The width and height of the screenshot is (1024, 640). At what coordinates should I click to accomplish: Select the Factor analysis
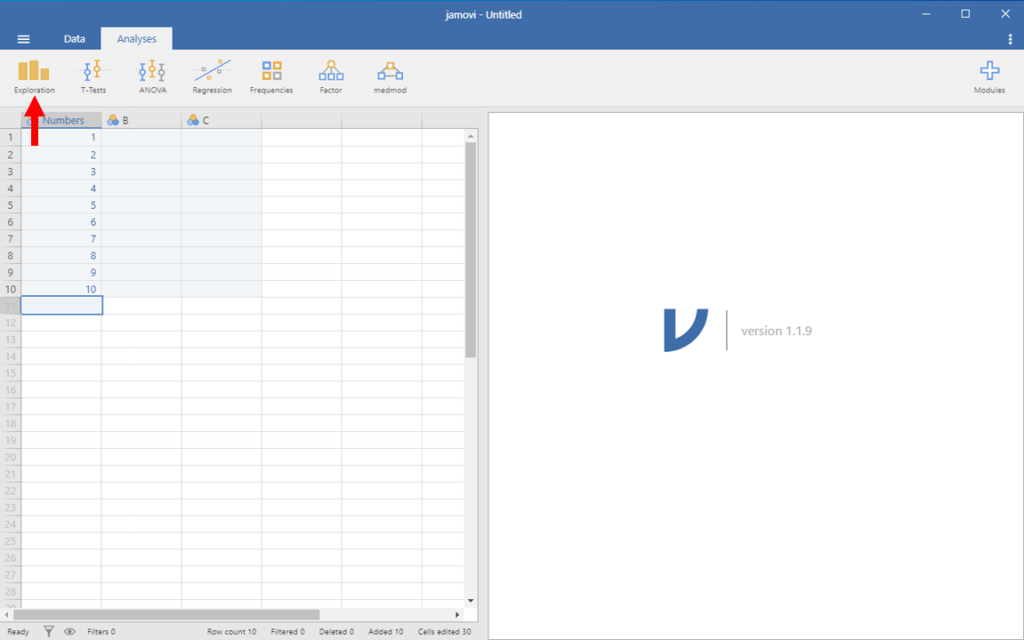[x=330, y=75]
